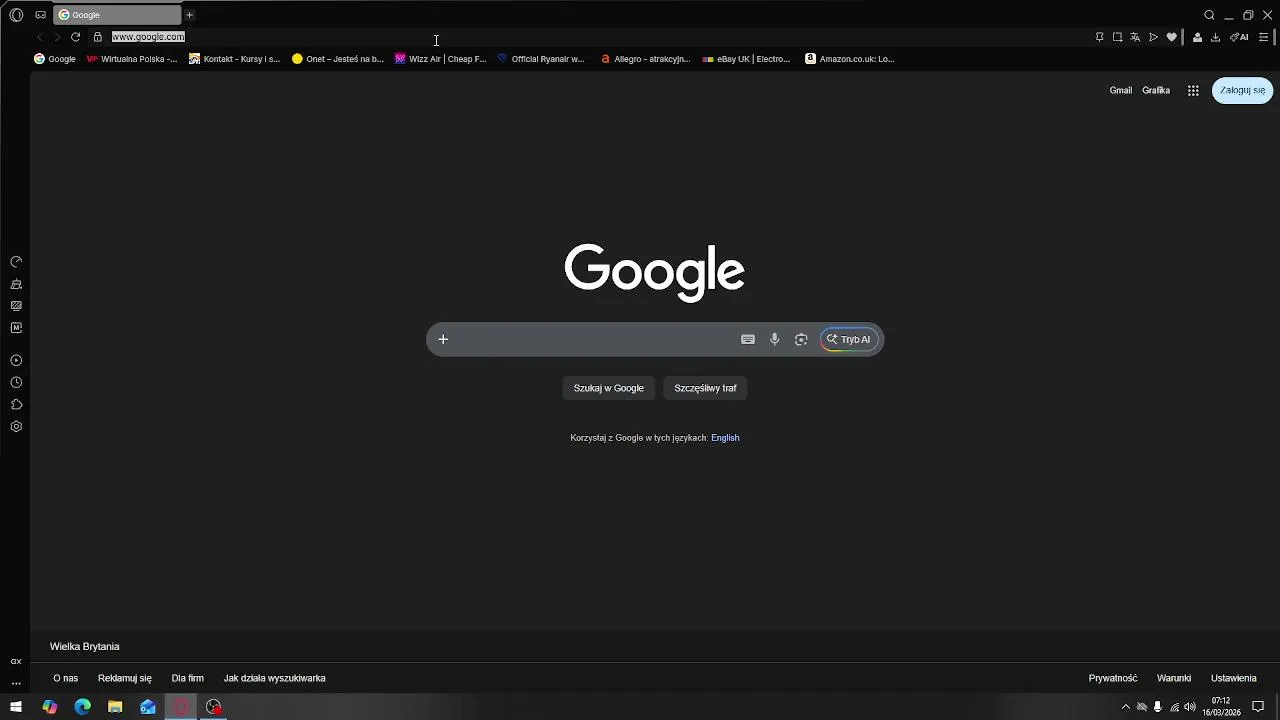Open the Warunki footer link
This screenshot has width=1280, height=720.
1174,678
